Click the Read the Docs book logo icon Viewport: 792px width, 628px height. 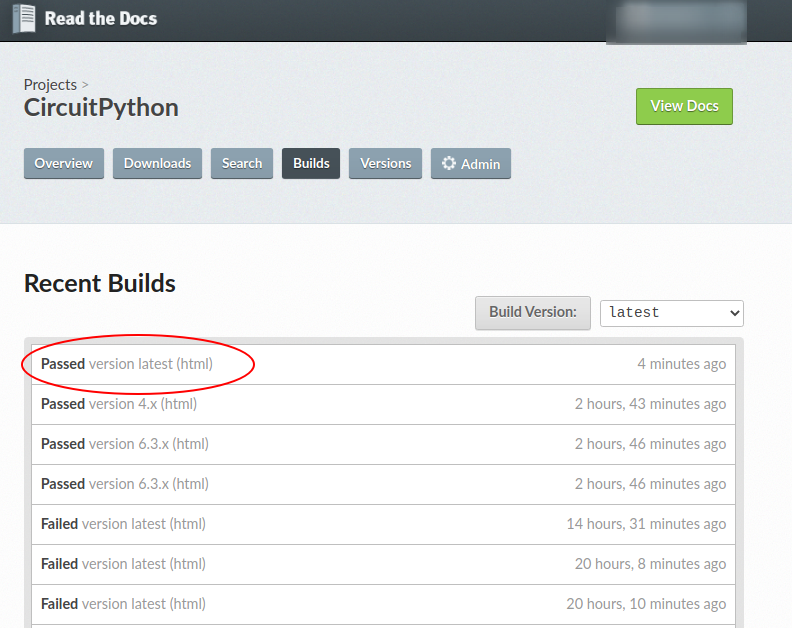24,18
